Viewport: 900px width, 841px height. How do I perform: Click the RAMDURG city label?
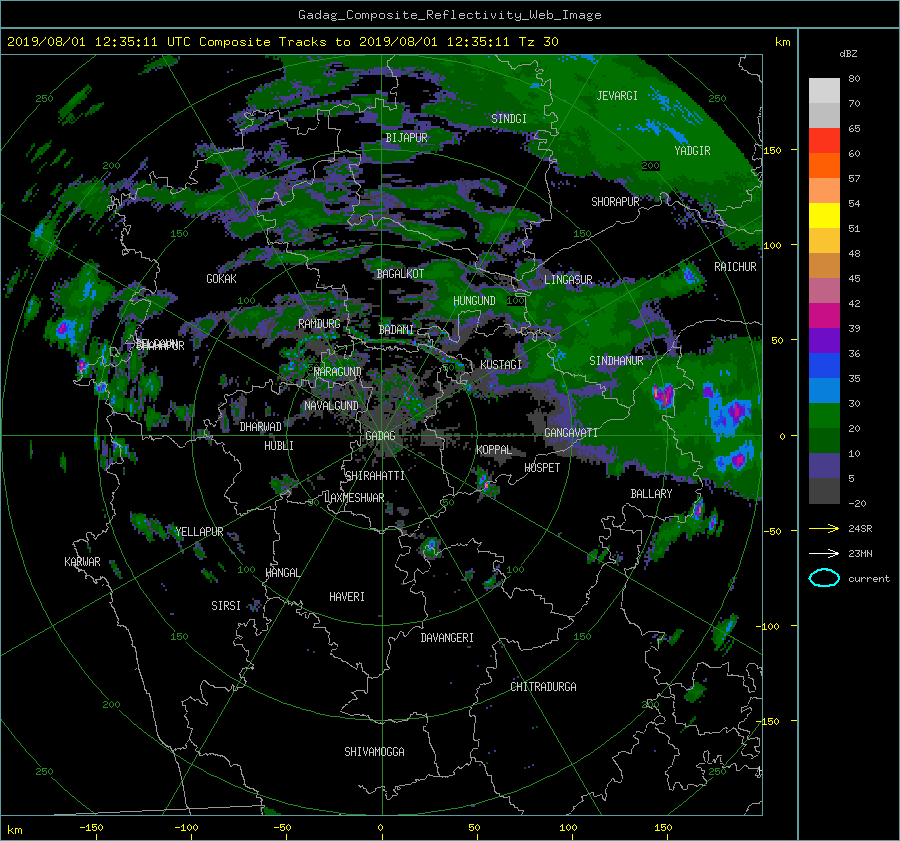point(319,324)
